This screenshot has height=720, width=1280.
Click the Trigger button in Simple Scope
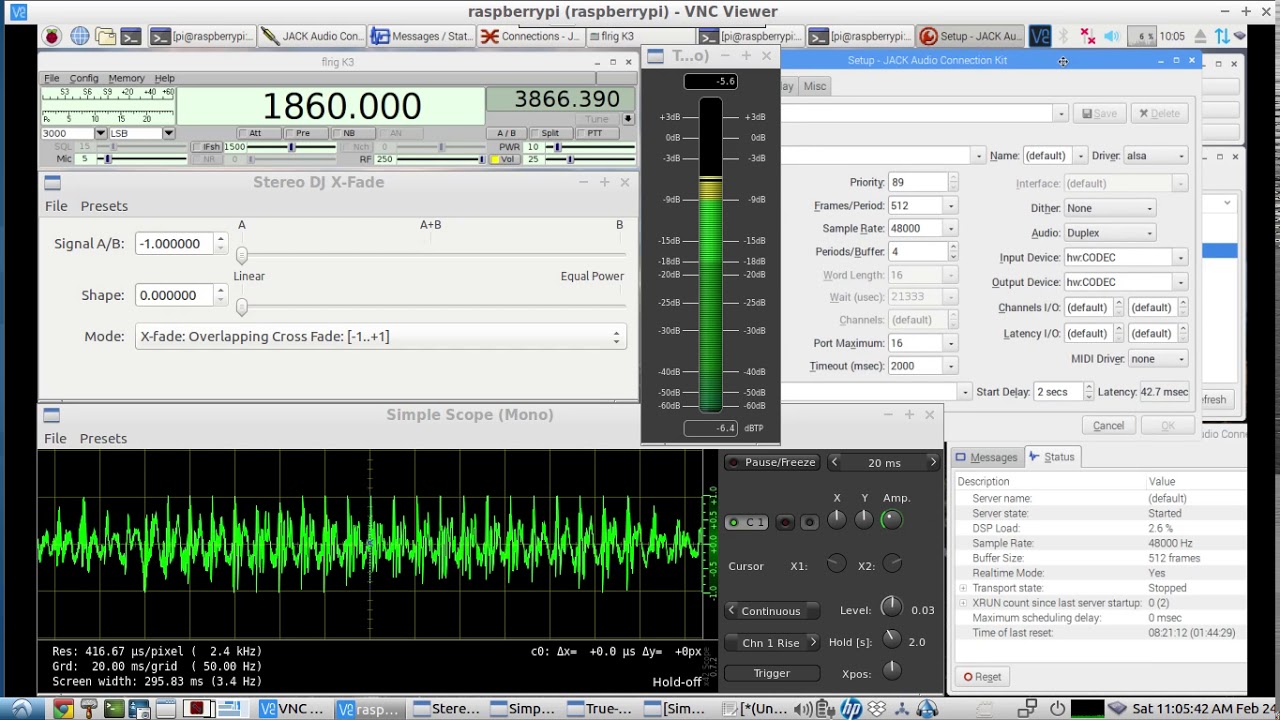click(x=771, y=673)
